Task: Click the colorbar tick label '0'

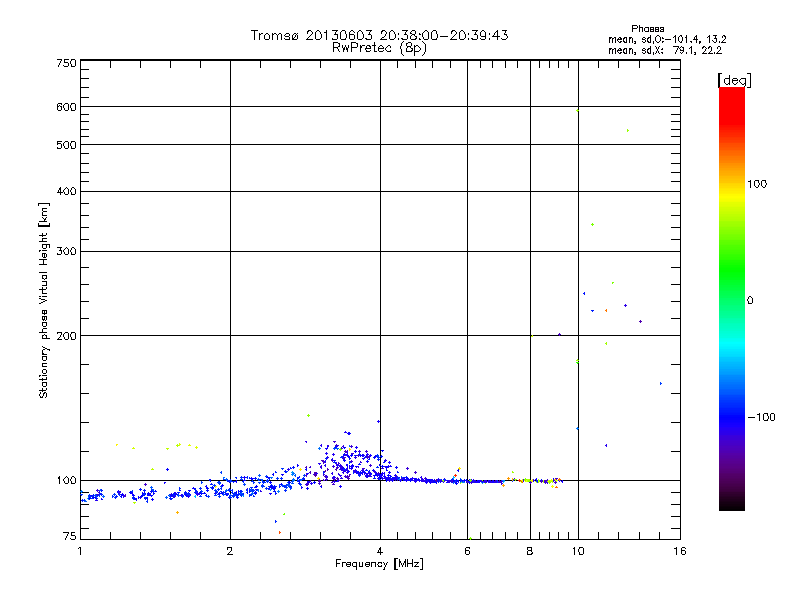Action: [750, 301]
